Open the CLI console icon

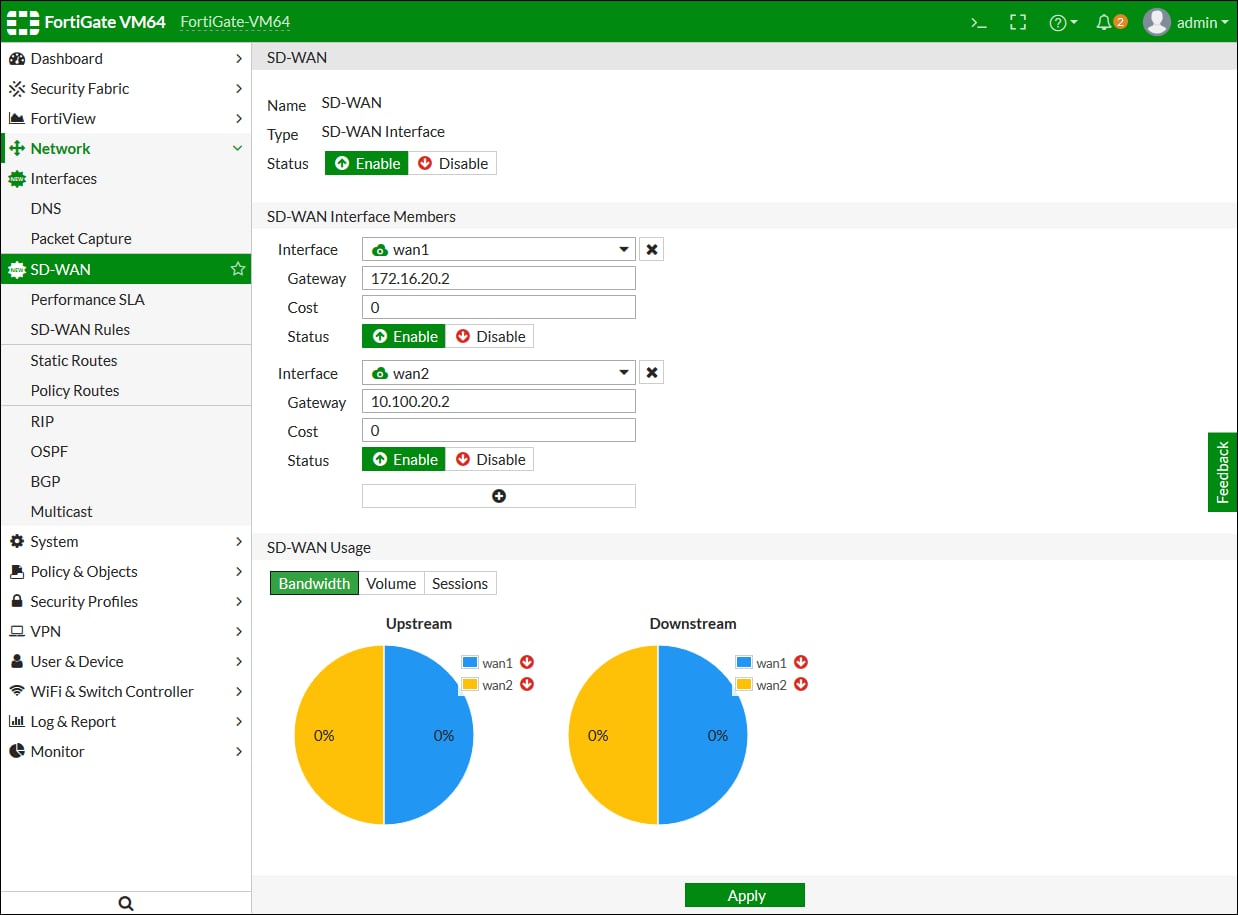click(979, 22)
